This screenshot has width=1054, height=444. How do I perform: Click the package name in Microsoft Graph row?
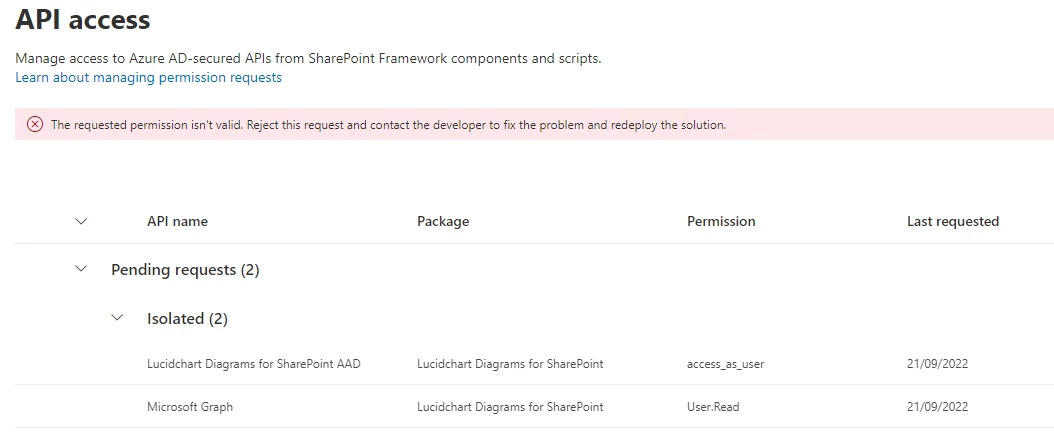[x=510, y=406]
